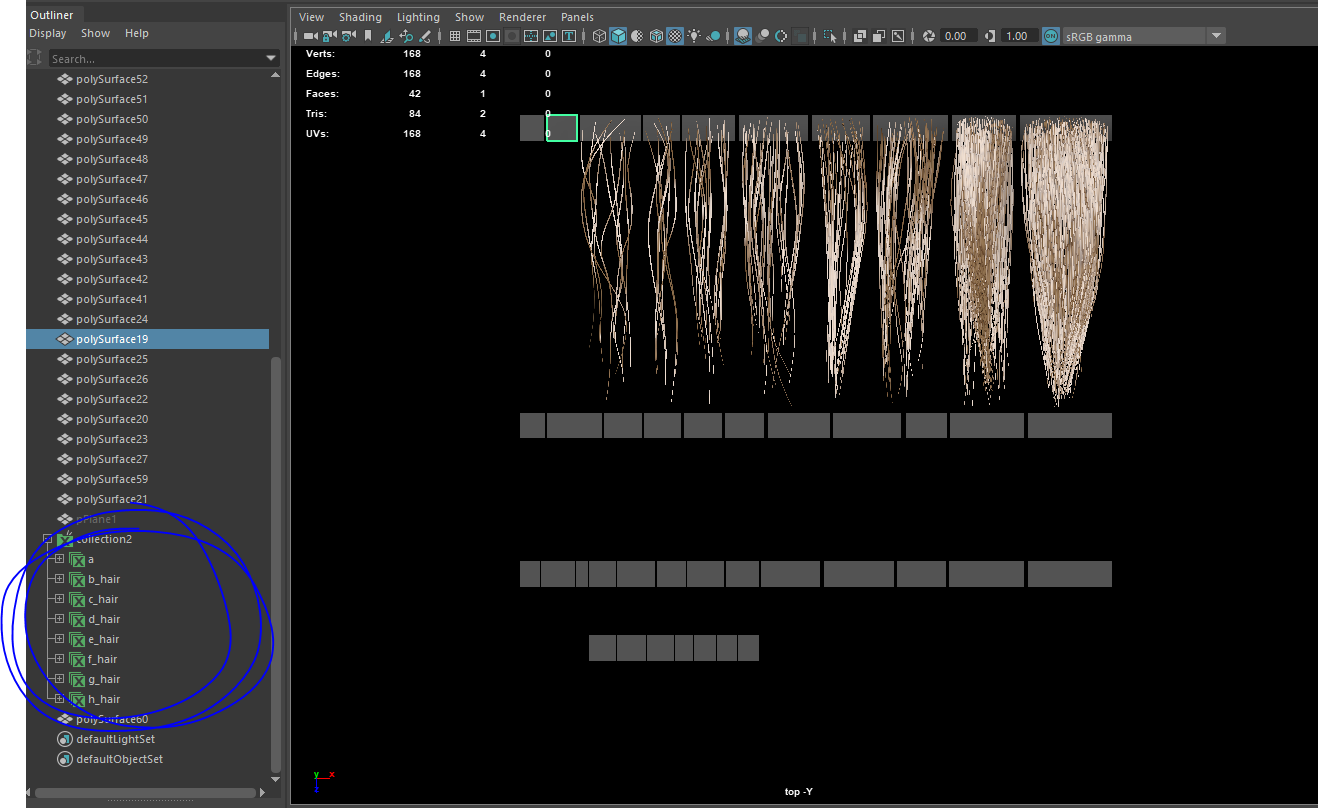Toggle the Gate Mask button
Screen dimensions: 1318x808
click(x=512, y=36)
